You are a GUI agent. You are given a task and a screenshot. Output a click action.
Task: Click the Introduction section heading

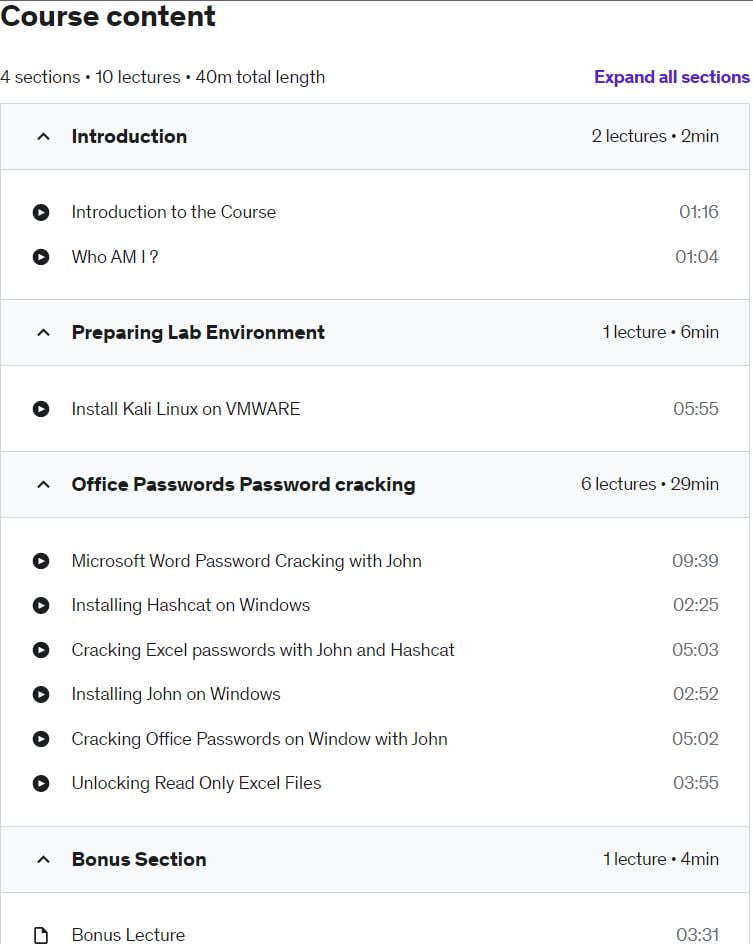[x=129, y=137]
